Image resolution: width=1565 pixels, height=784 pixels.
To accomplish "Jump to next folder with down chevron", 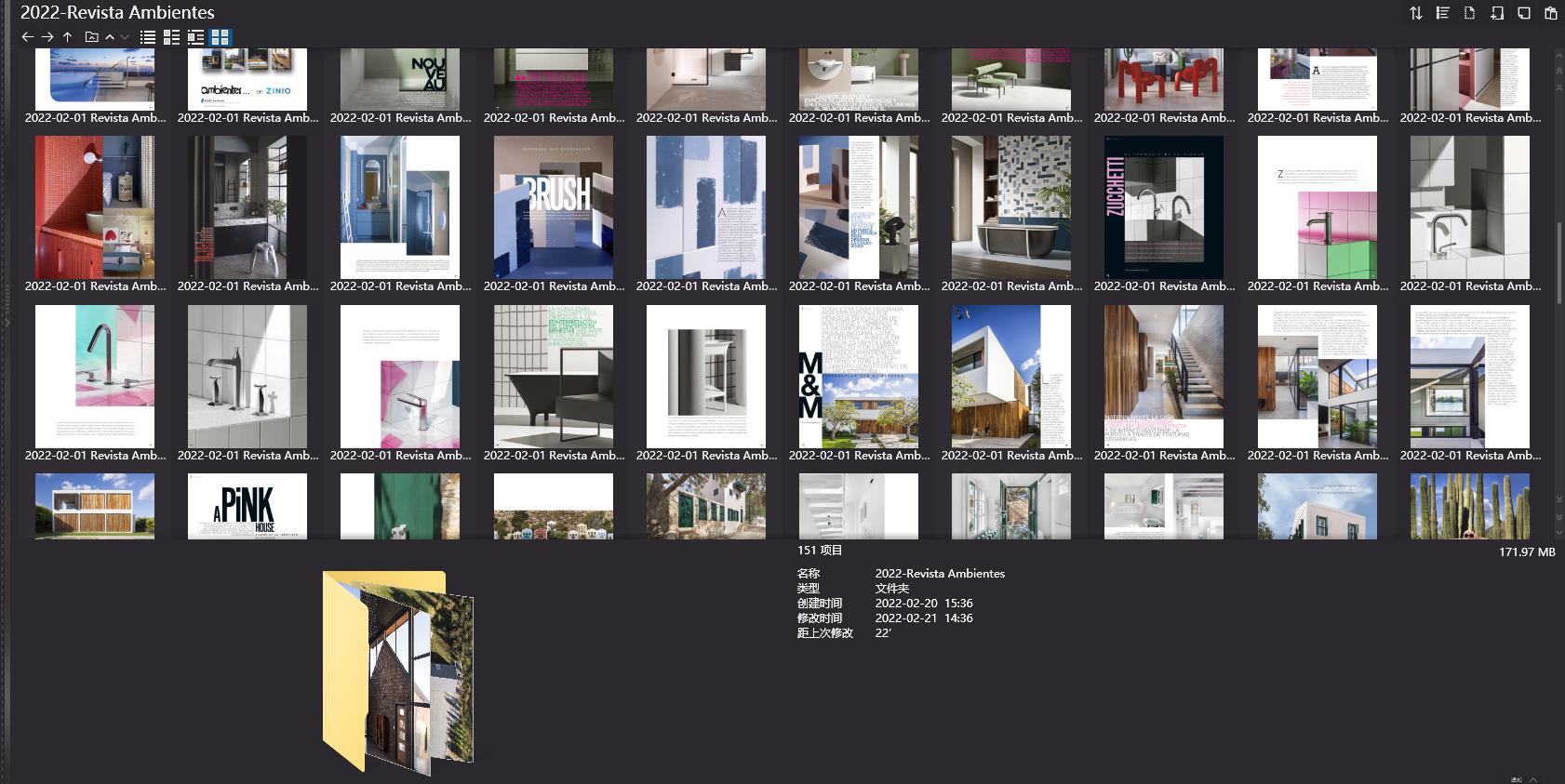I will click(125, 37).
